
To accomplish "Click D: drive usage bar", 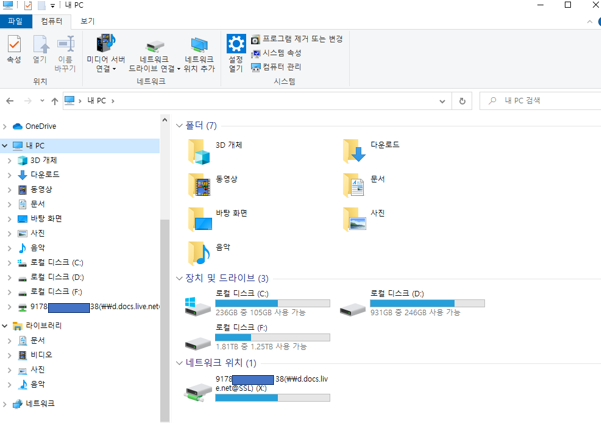I will click(x=427, y=303).
